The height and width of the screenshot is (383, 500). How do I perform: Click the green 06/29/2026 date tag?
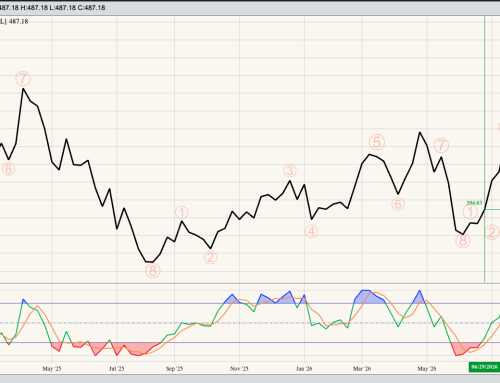tap(484, 367)
